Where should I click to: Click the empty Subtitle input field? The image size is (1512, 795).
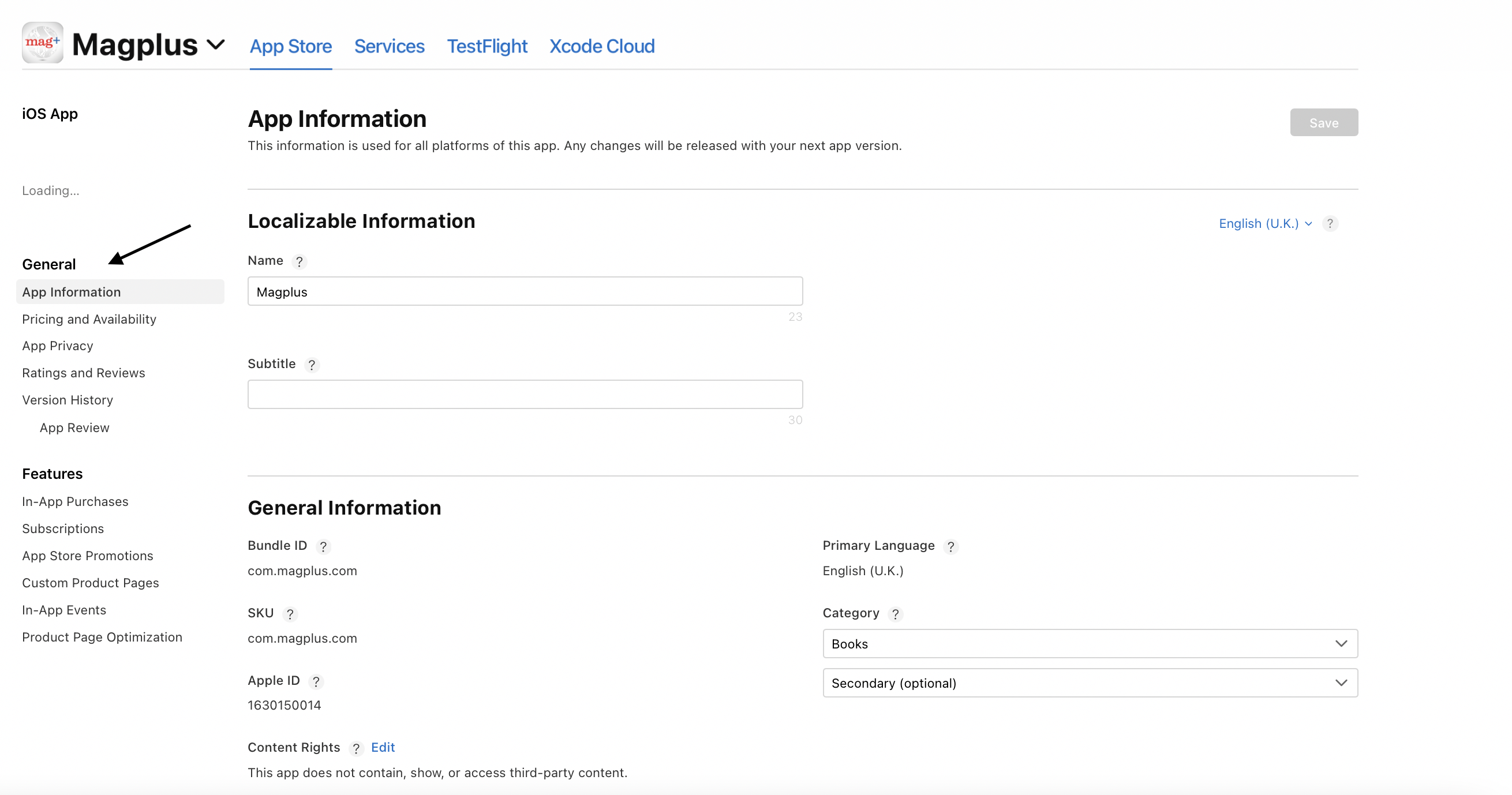pos(525,394)
